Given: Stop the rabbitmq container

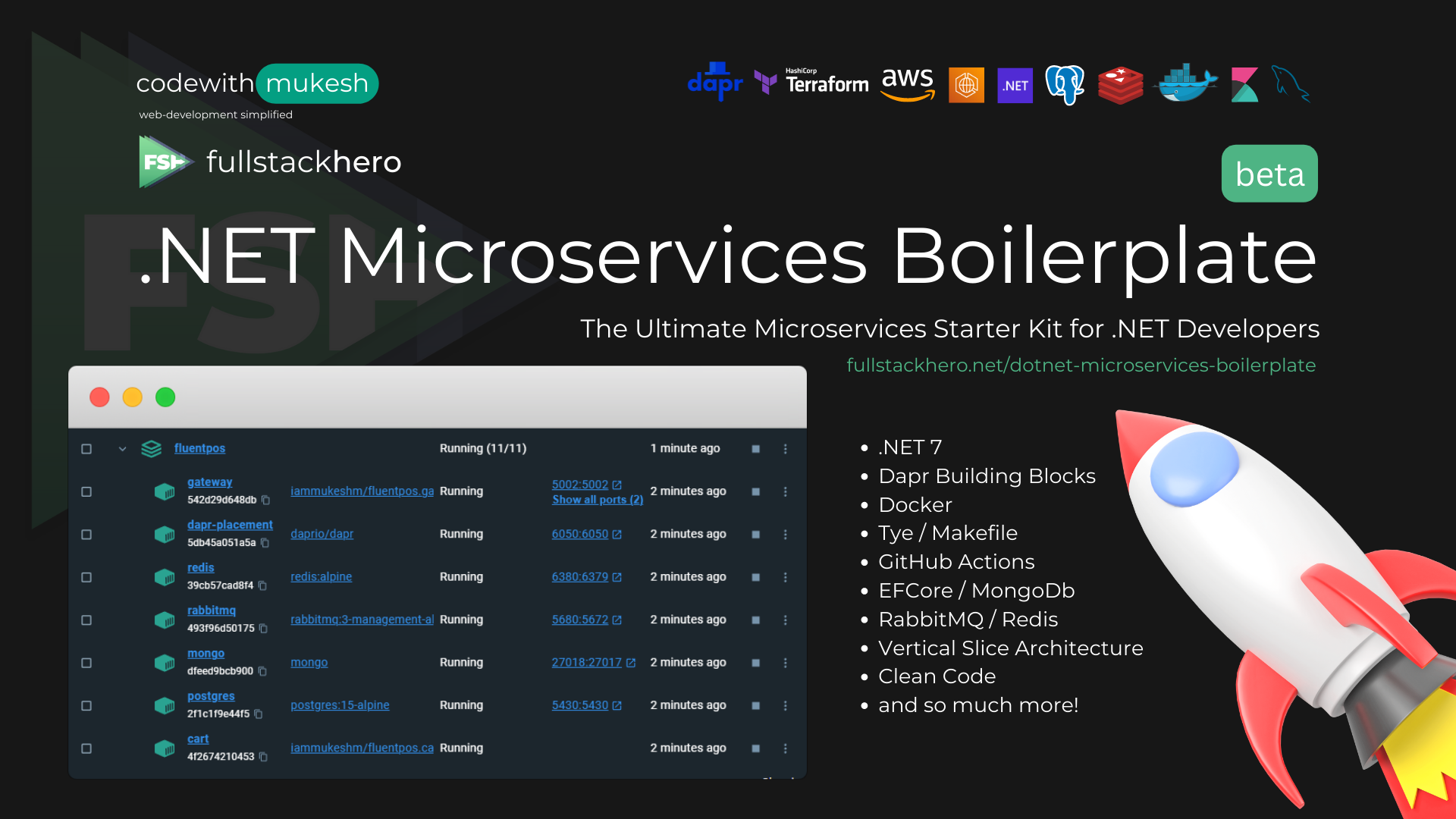Looking at the screenshot, I should click(755, 620).
